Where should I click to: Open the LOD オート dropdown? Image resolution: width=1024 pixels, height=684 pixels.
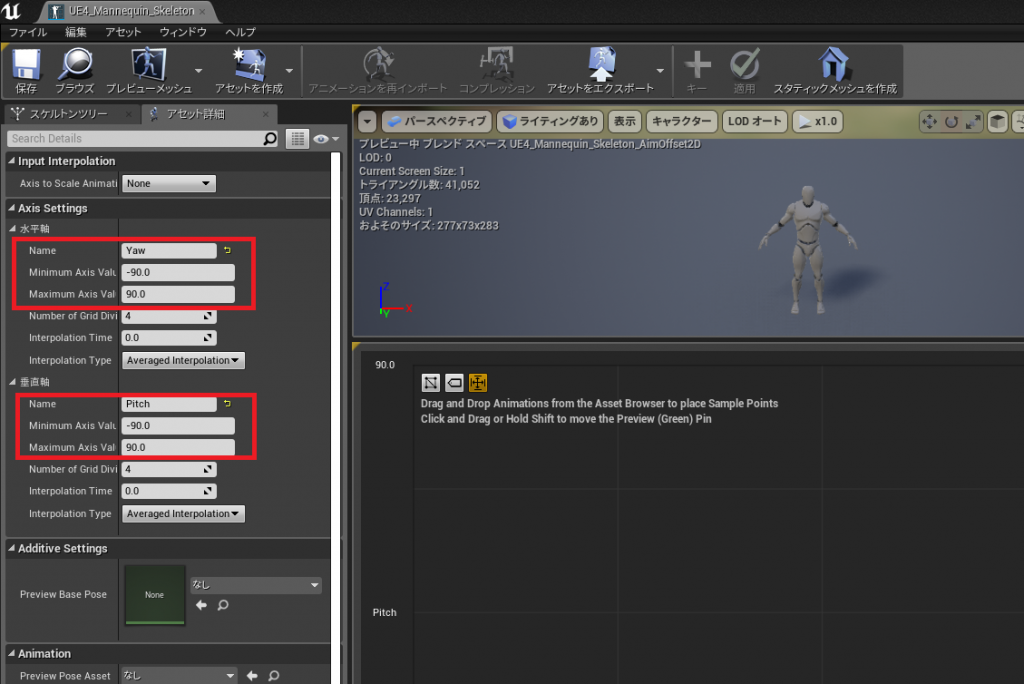point(754,121)
